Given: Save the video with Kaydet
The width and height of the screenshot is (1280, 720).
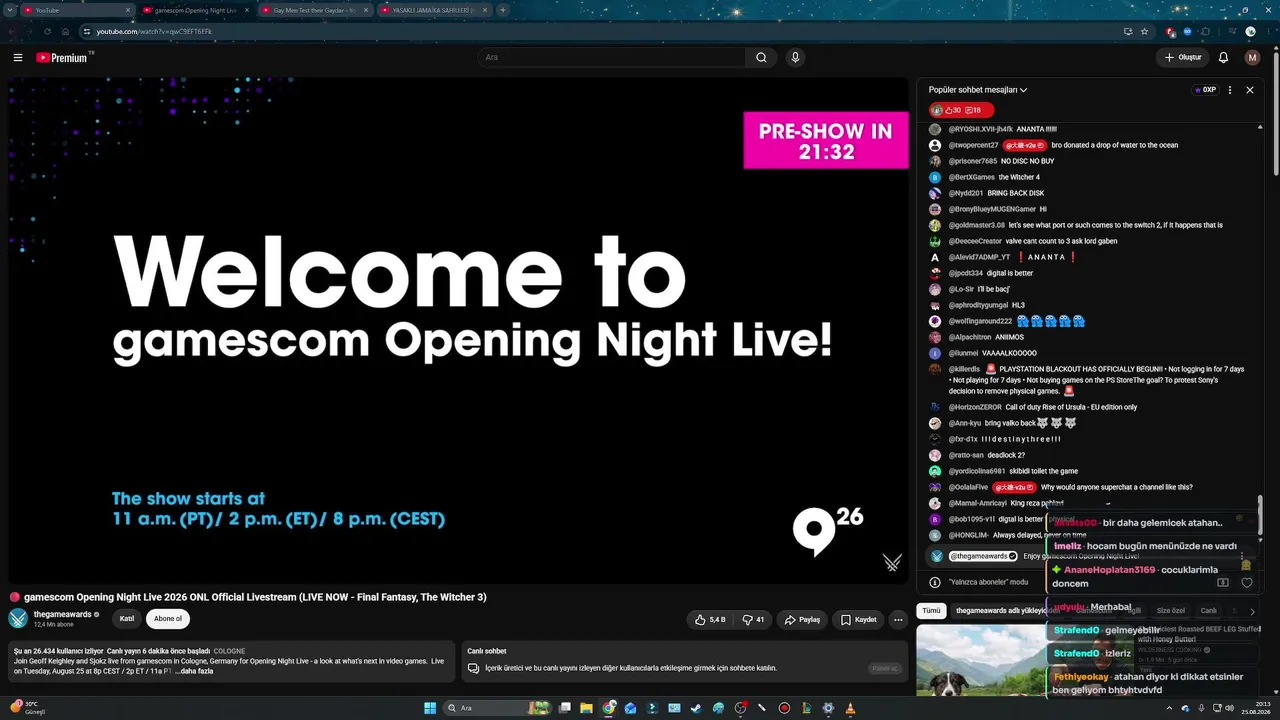Looking at the screenshot, I should point(859,620).
